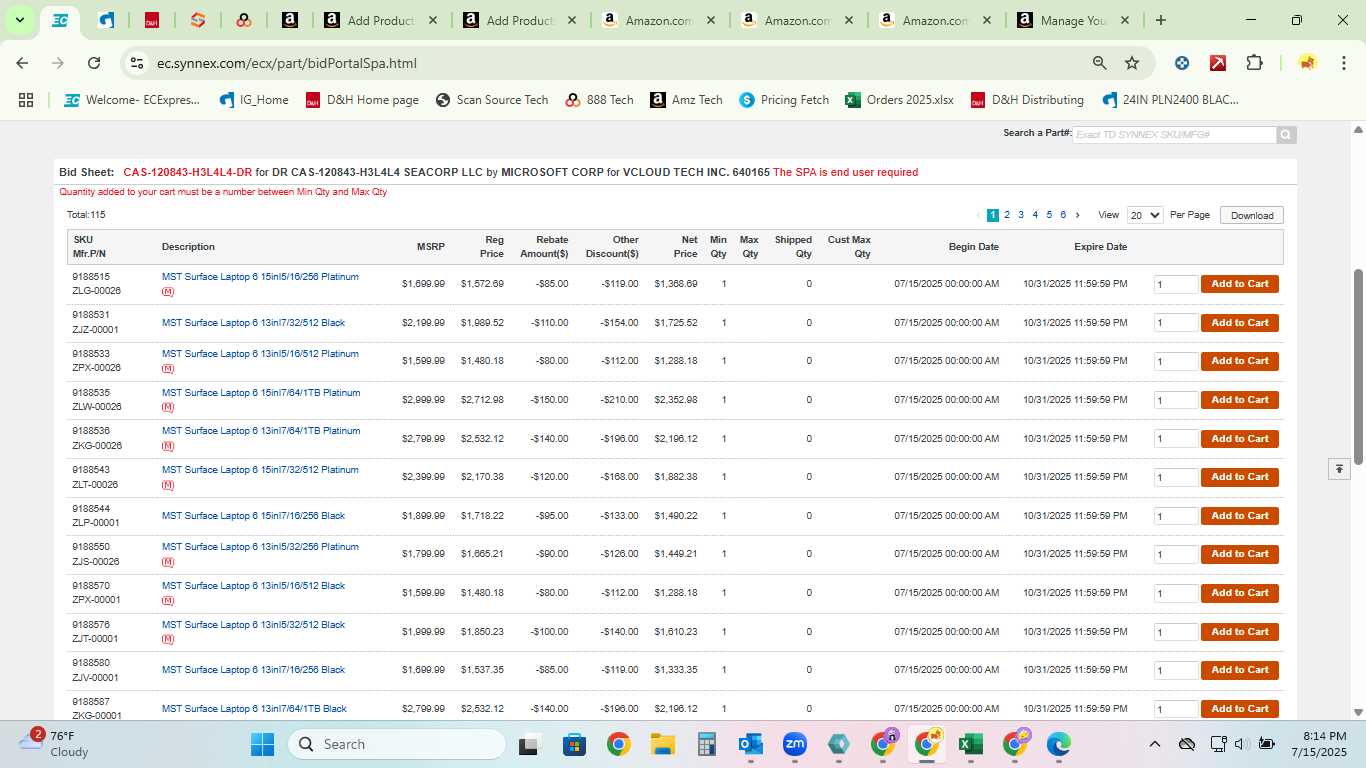The image size is (1366, 768).
Task: Open the Chrome tab search dropdown arrow
Action: point(19,20)
